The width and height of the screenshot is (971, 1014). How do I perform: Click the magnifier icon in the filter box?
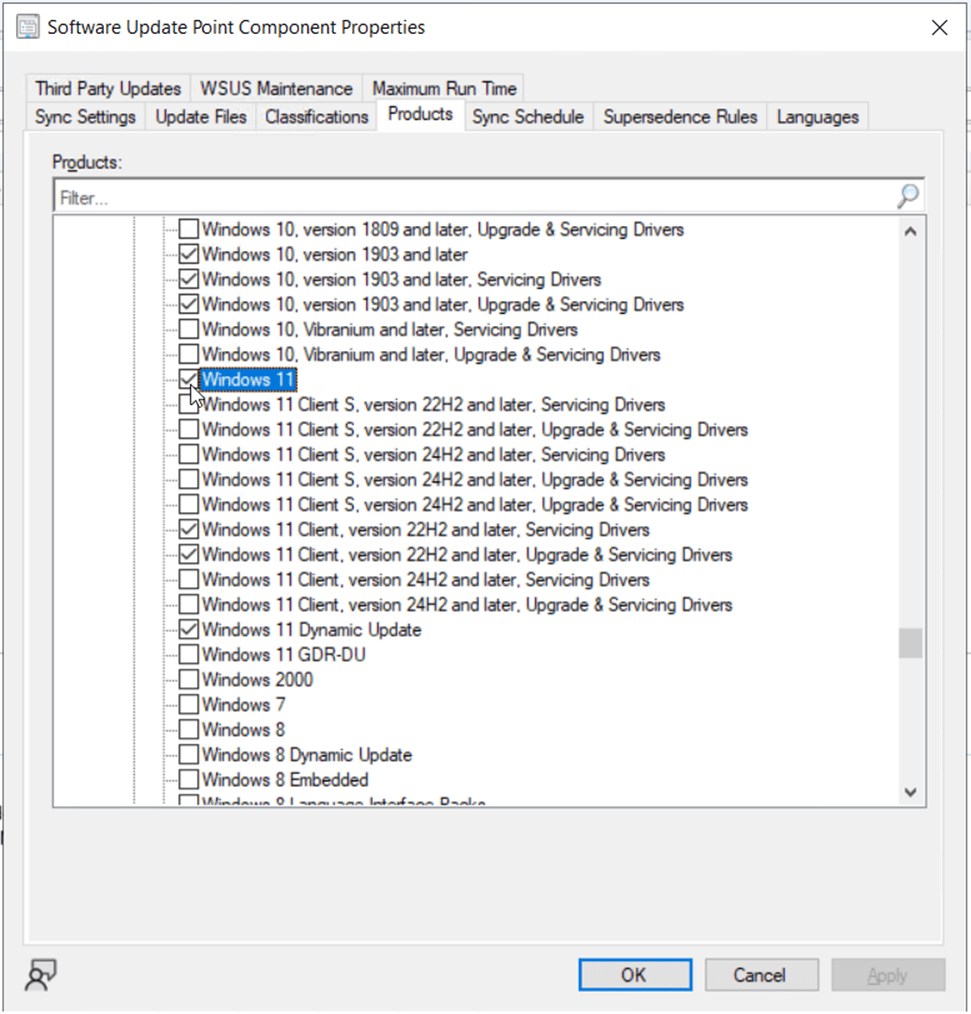click(x=907, y=197)
